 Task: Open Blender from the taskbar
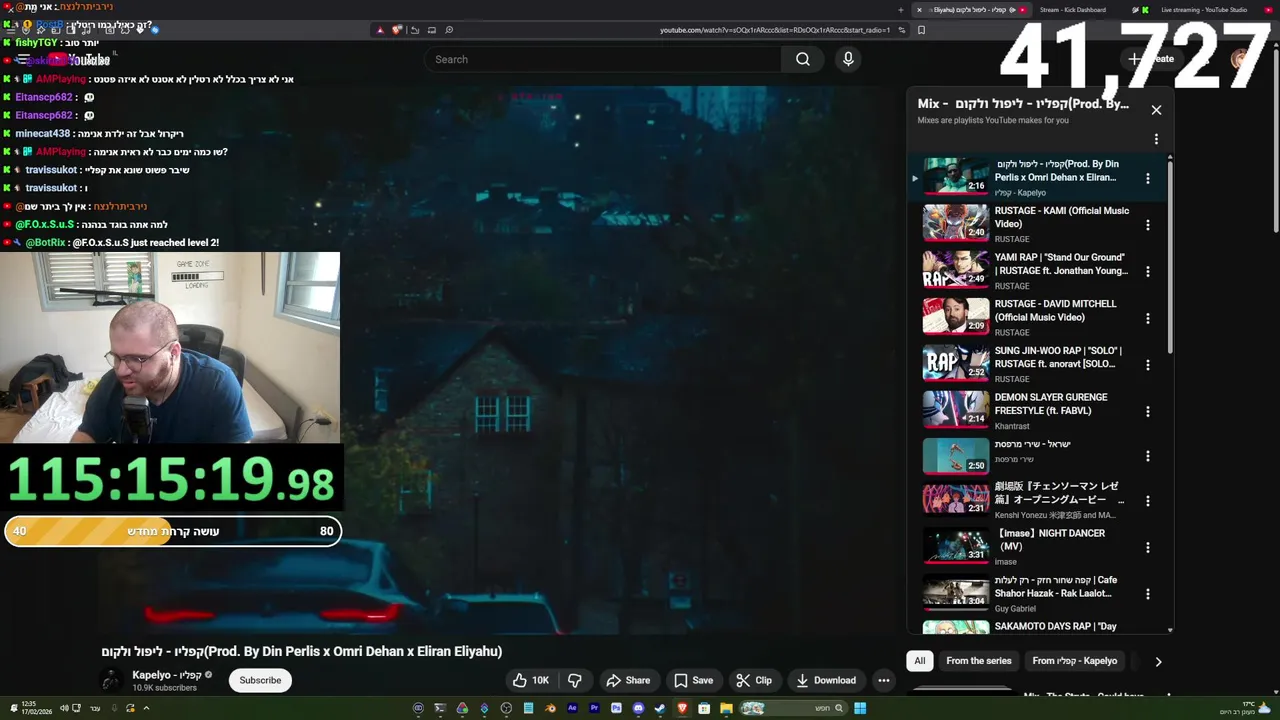[x=550, y=708]
